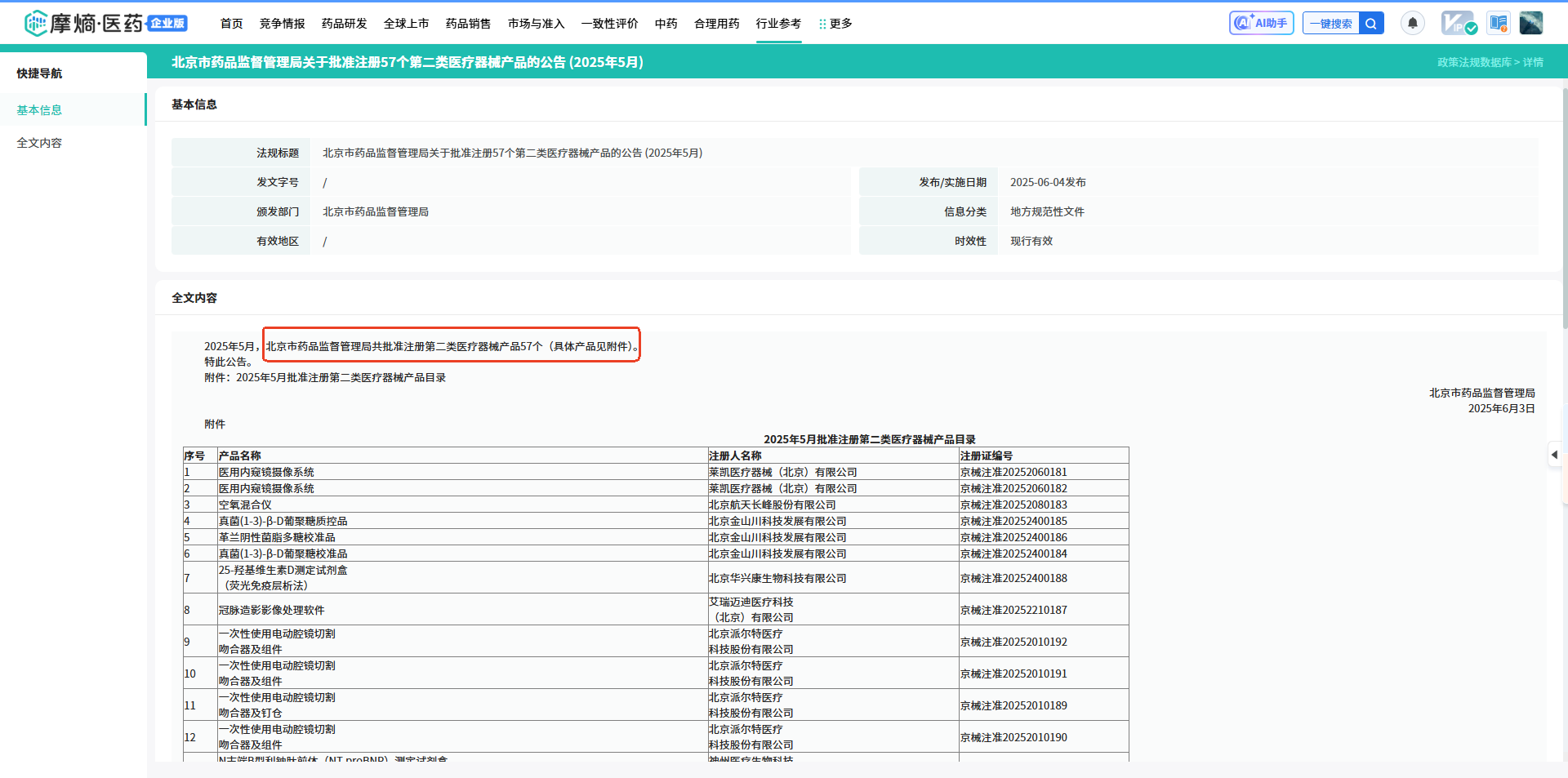Click registration number 京械注准20252010189

coord(1013,705)
